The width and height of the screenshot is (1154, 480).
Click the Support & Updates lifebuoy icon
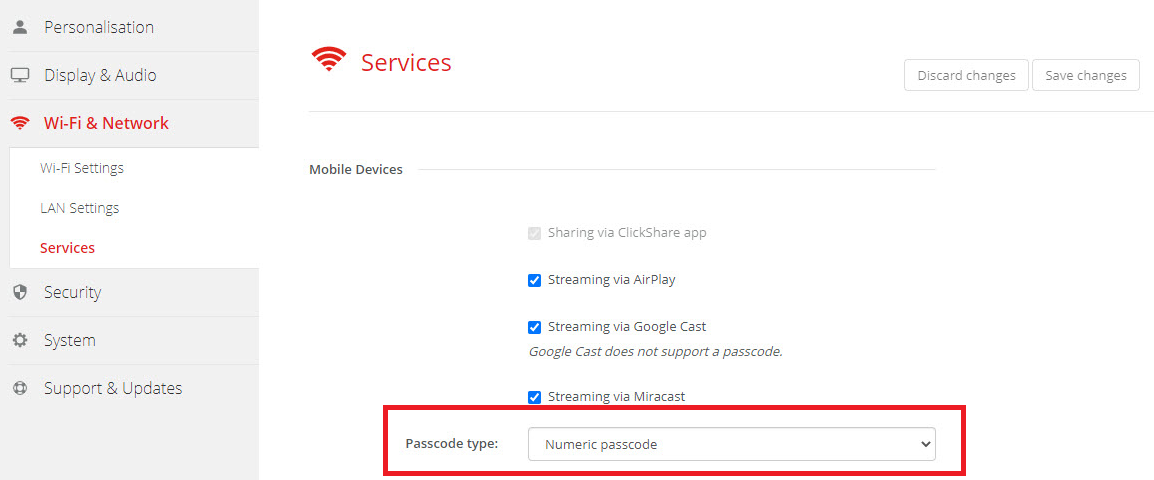click(19, 388)
